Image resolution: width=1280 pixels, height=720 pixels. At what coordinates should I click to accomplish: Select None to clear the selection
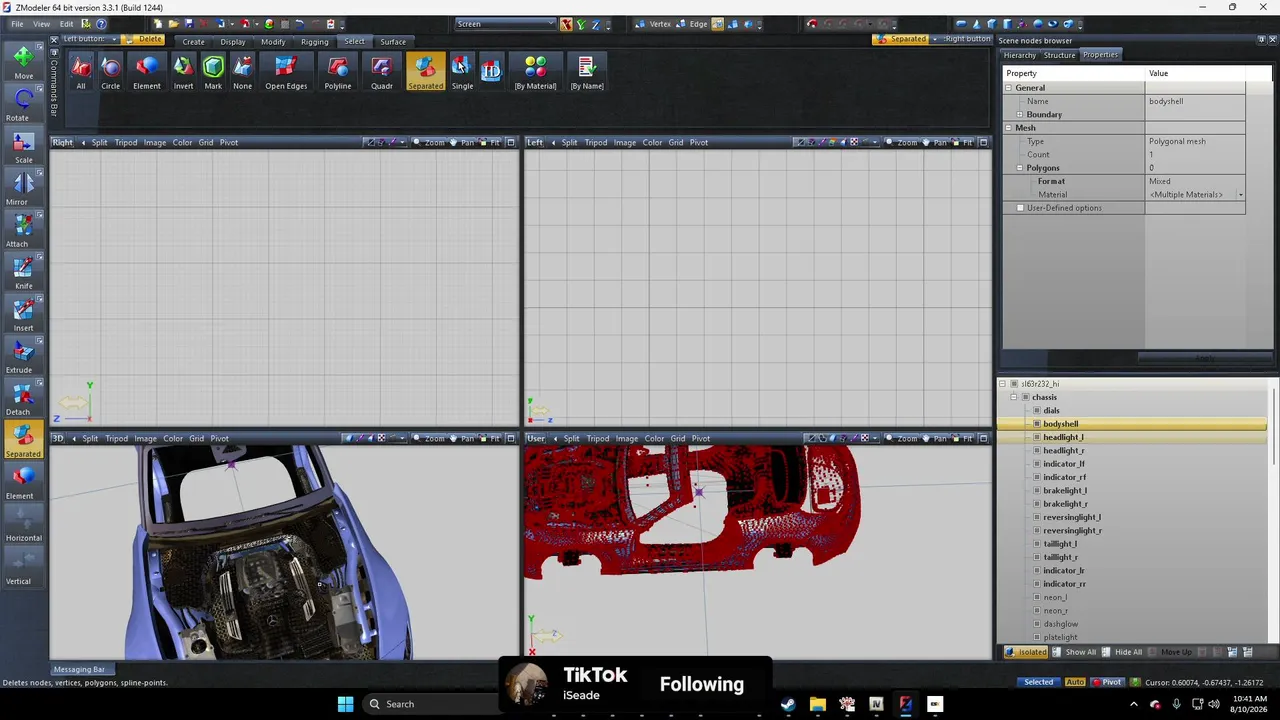click(243, 72)
